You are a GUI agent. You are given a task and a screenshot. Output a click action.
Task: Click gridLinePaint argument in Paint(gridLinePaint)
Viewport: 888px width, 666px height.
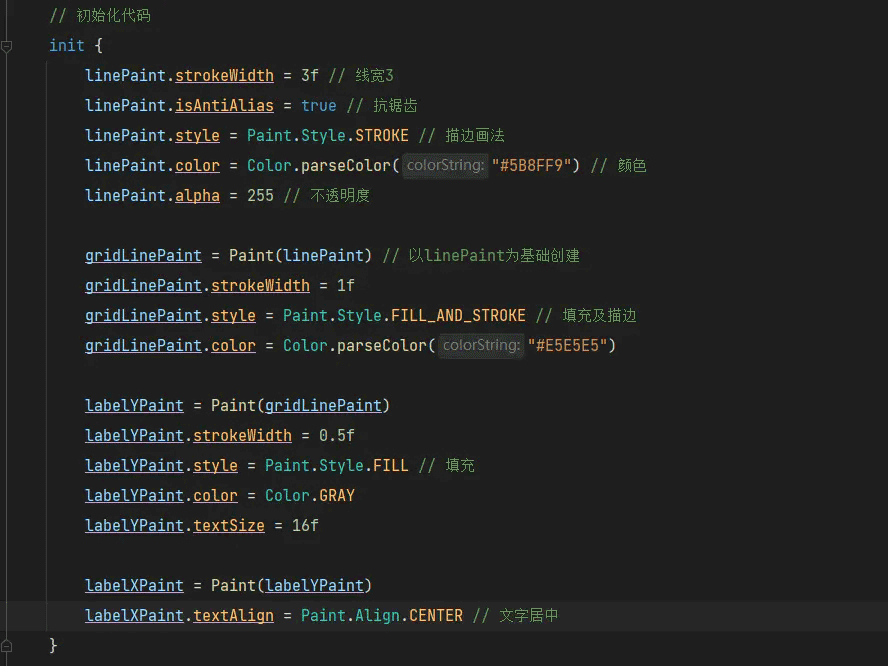pyautogui.click(x=323, y=405)
